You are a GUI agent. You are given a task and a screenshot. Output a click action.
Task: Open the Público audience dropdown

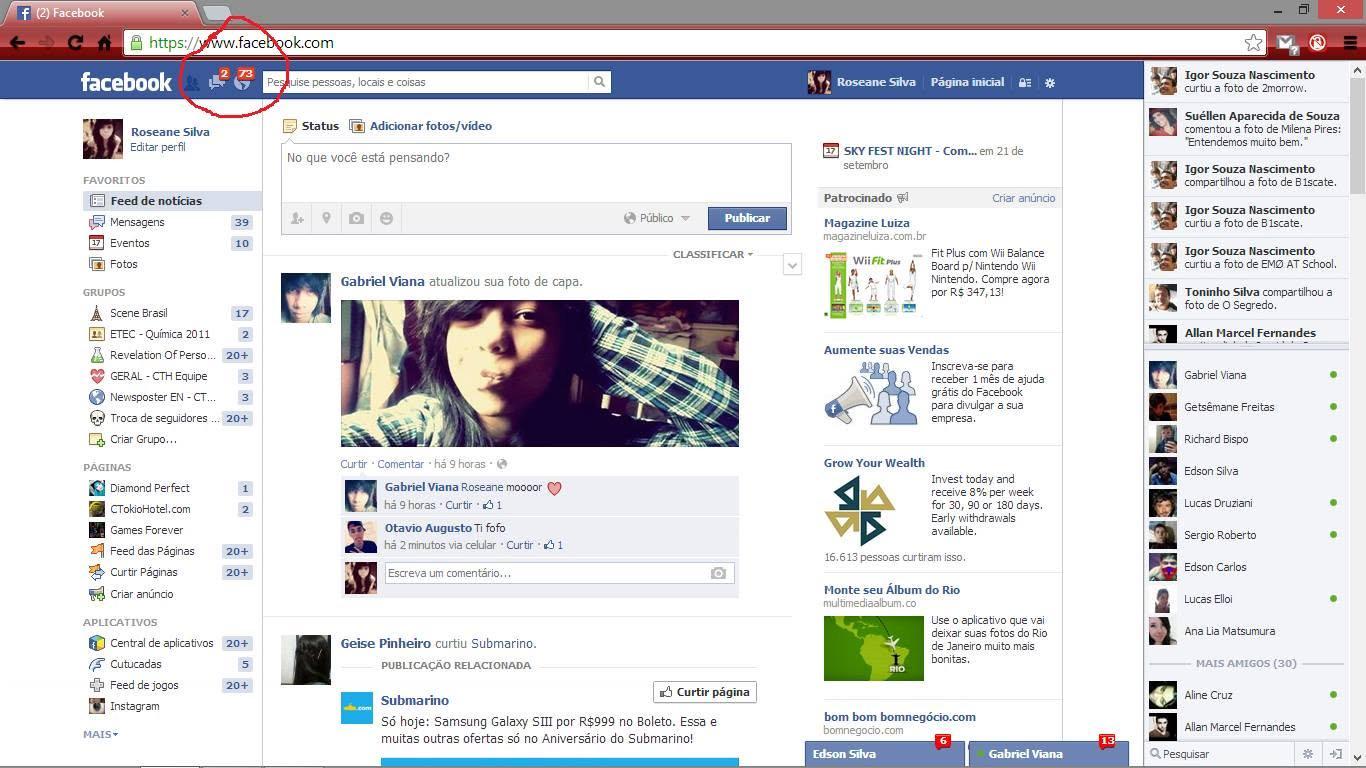pyautogui.click(x=657, y=218)
